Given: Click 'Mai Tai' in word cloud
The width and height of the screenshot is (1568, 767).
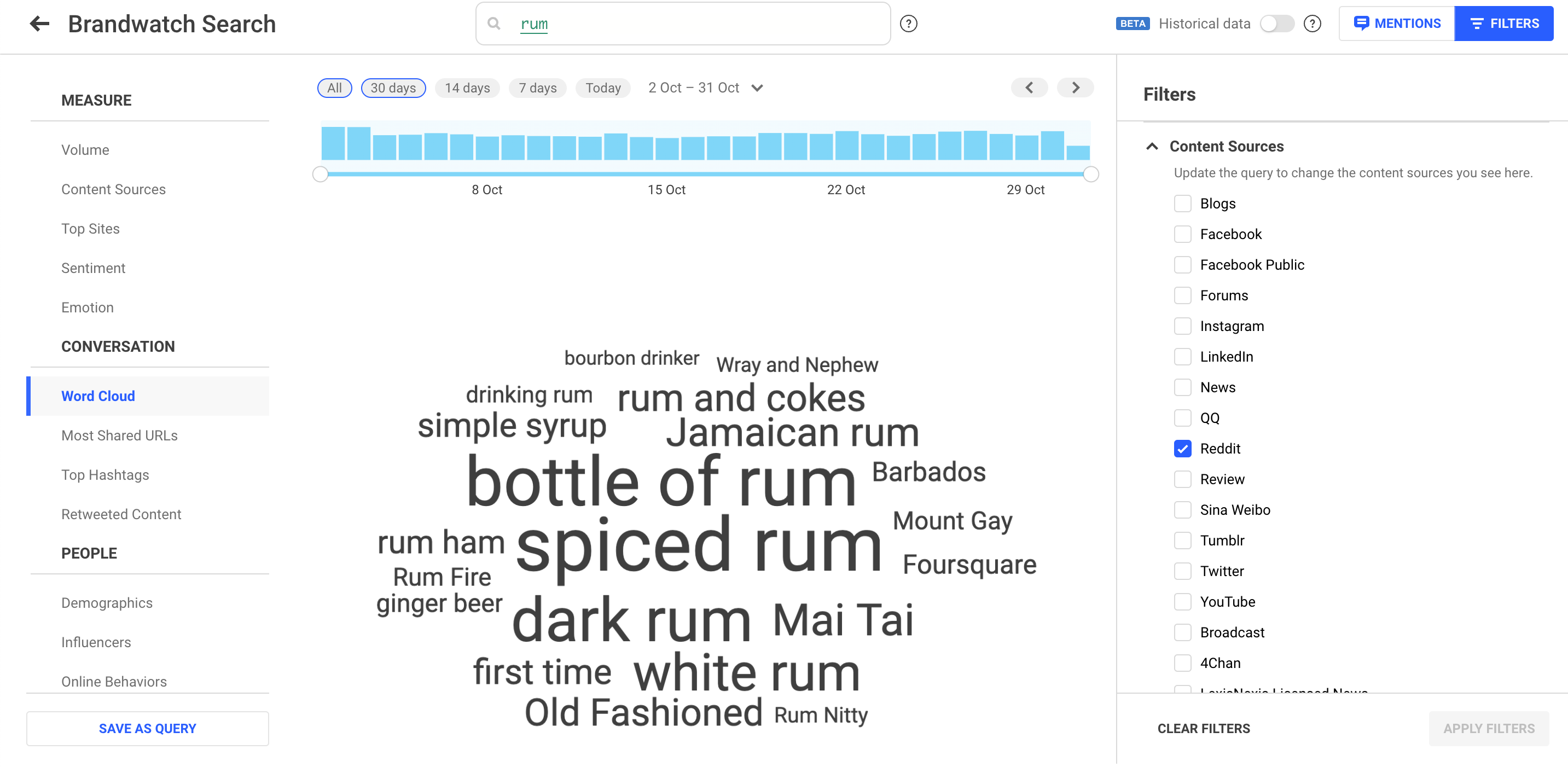Looking at the screenshot, I should tap(843, 620).
